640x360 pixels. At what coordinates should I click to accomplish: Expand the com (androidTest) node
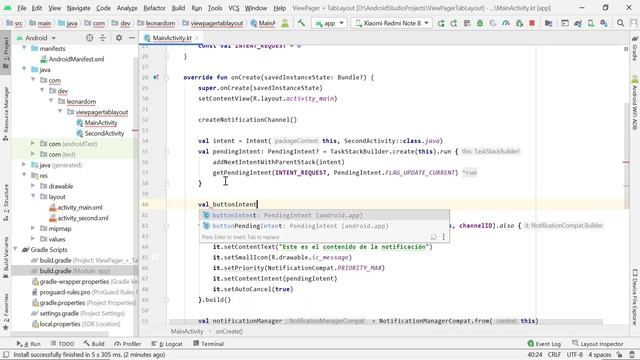pyautogui.click(x=33, y=144)
